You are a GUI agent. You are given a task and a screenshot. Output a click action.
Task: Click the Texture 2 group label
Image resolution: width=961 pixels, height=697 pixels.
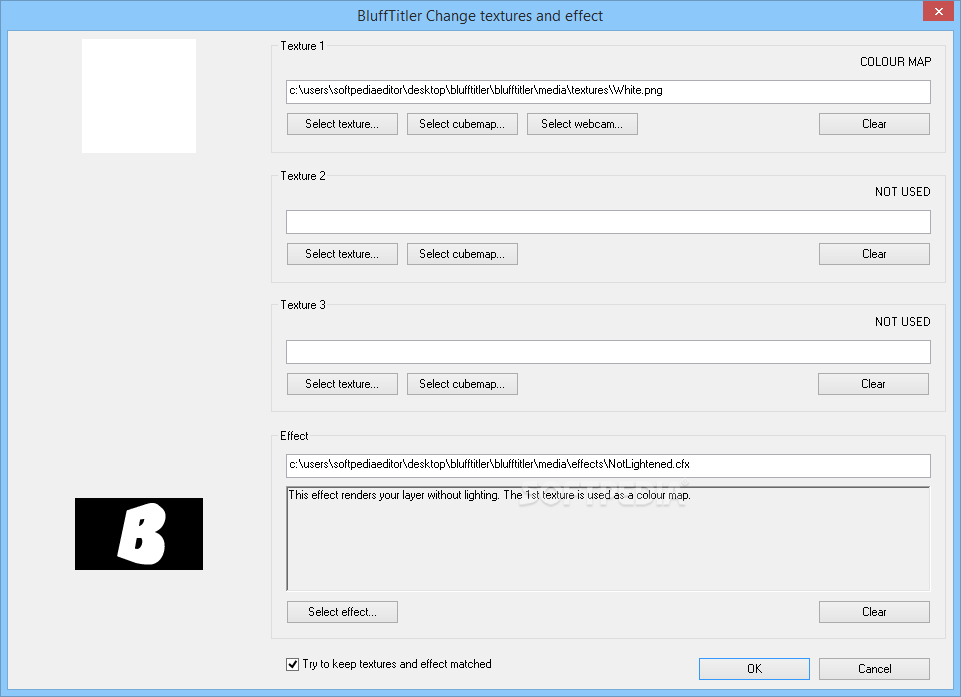303,176
